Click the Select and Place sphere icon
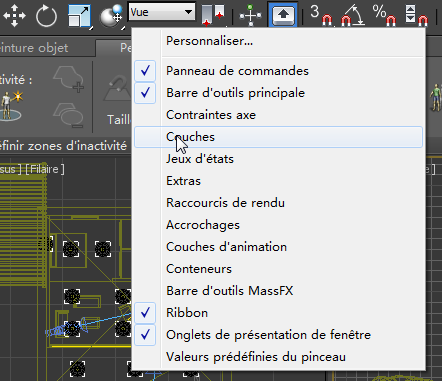The image size is (442, 381). click(x=111, y=16)
